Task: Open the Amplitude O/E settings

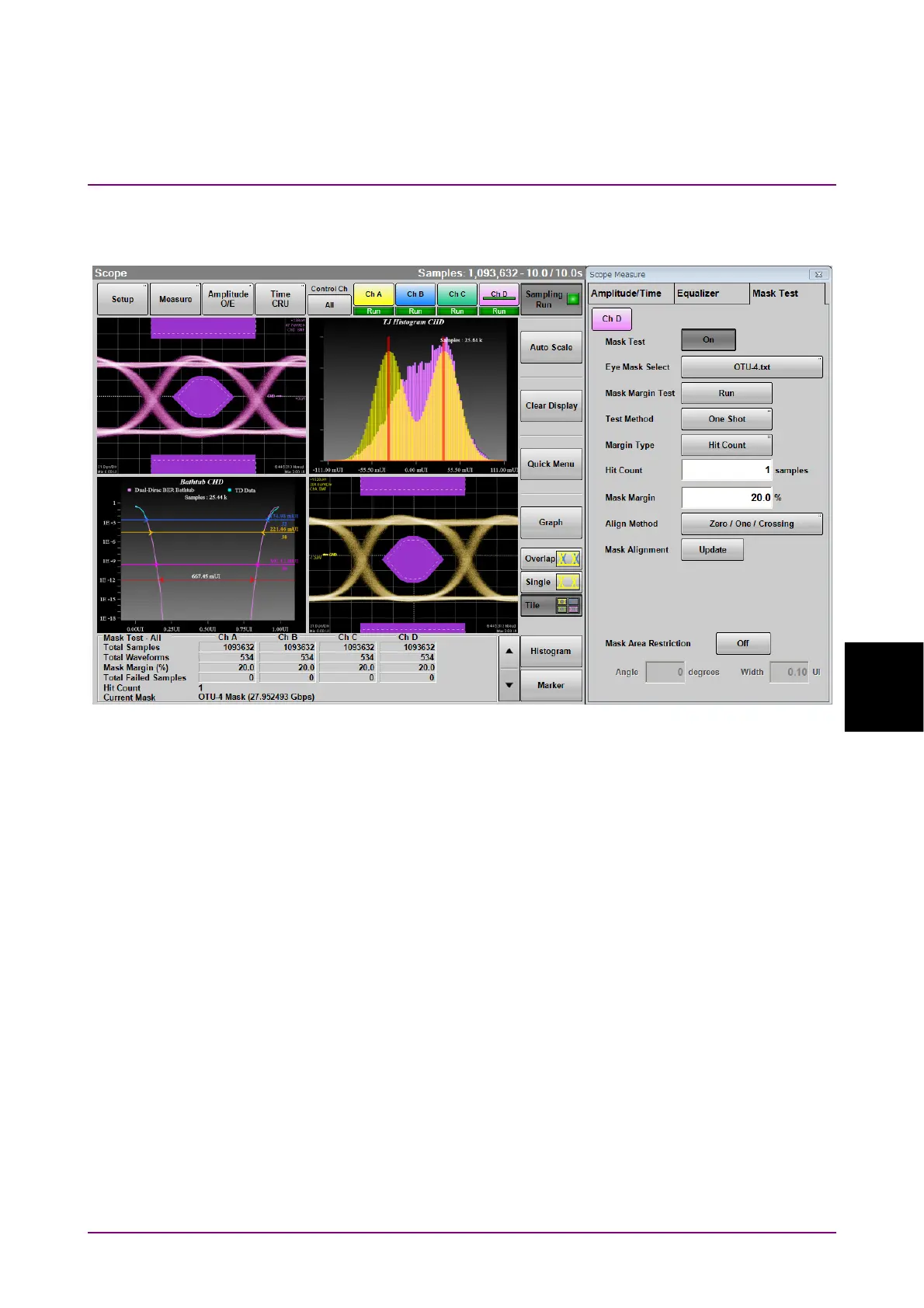Action: pos(228,299)
